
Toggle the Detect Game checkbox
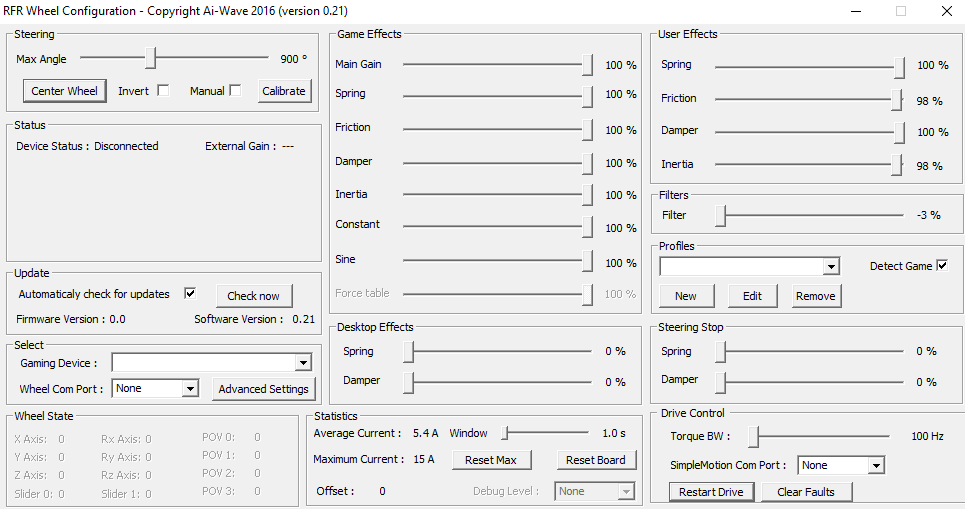click(x=941, y=266)
